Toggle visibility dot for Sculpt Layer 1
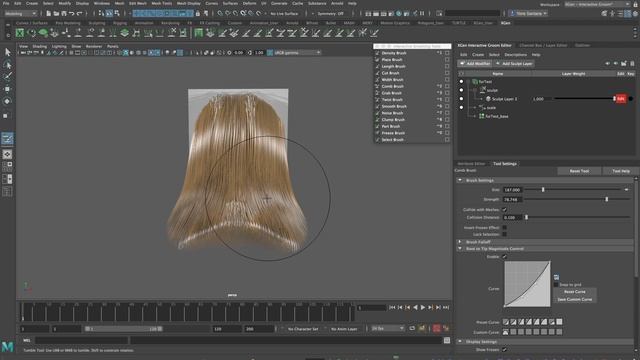The image size is (640, 360). tap(461, 99)
